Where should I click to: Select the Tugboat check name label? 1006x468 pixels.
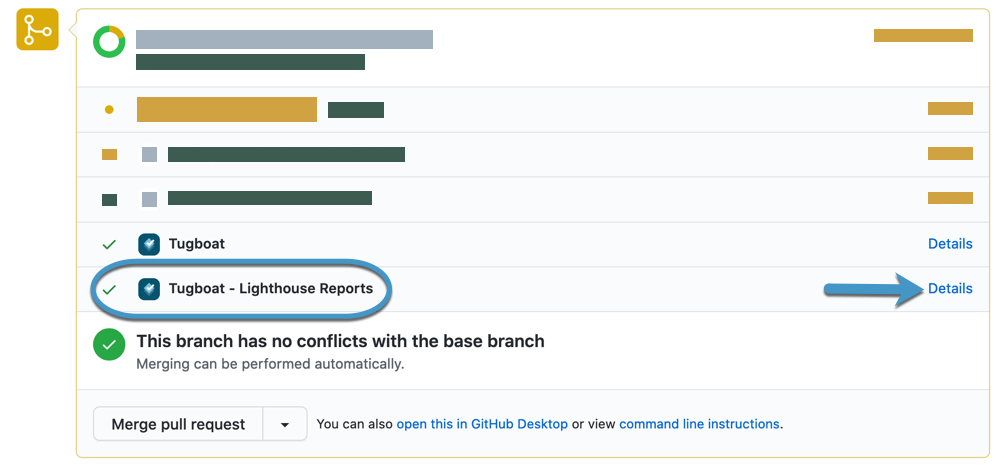coord(197,245)
